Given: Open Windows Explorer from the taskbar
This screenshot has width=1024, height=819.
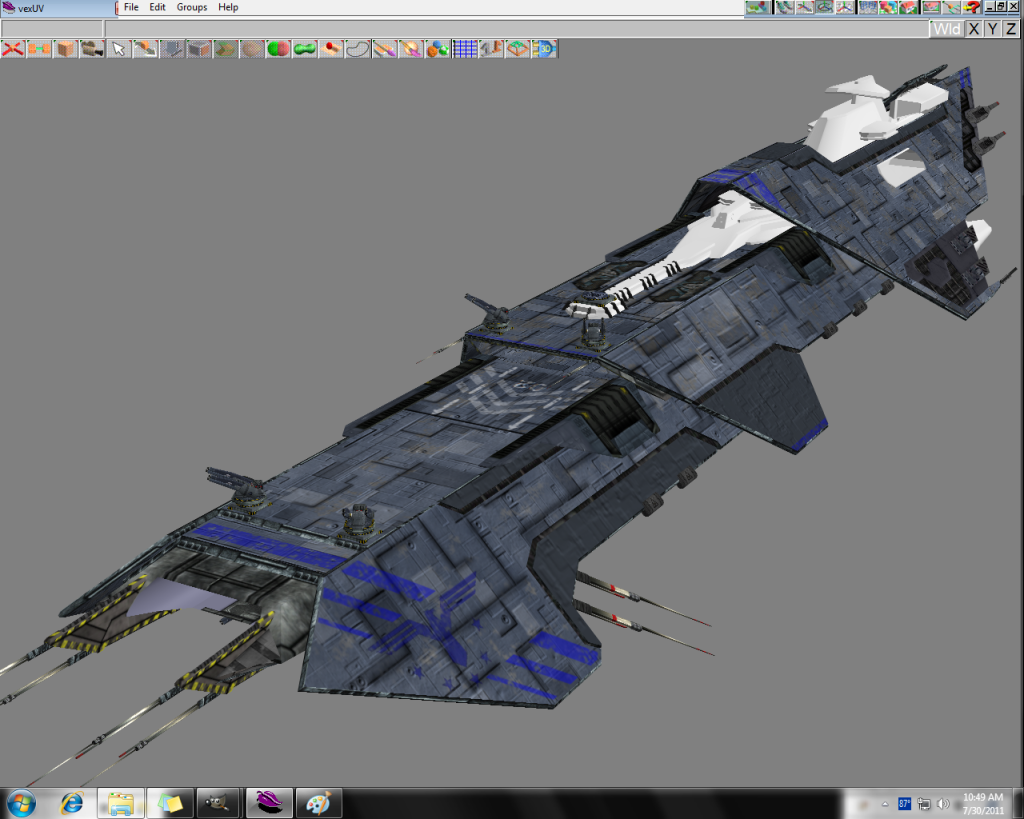Looking at the screenshot, I should click(121, 803).
